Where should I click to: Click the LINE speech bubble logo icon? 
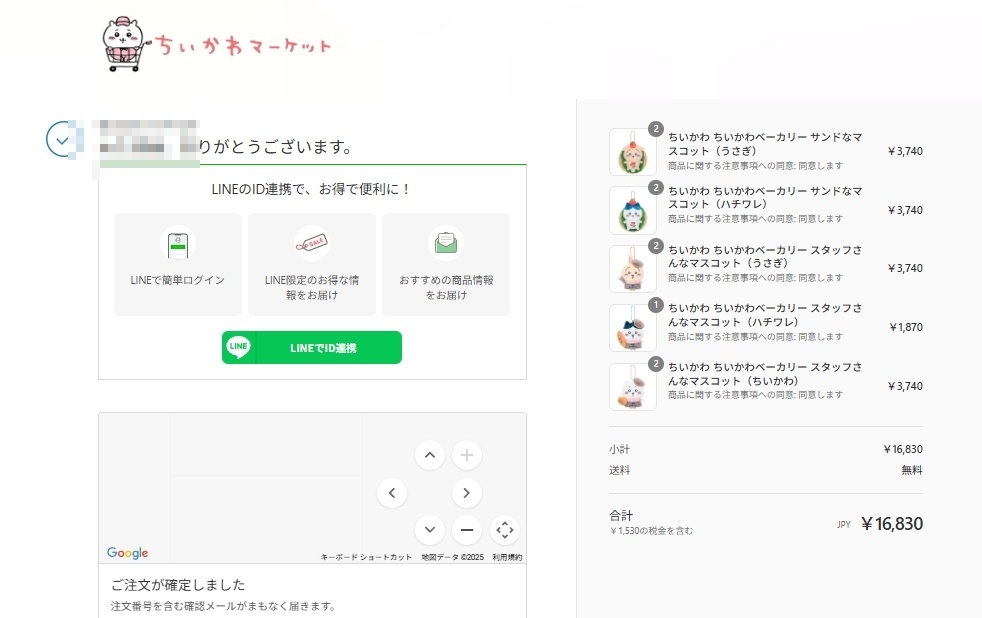point(239,347)
